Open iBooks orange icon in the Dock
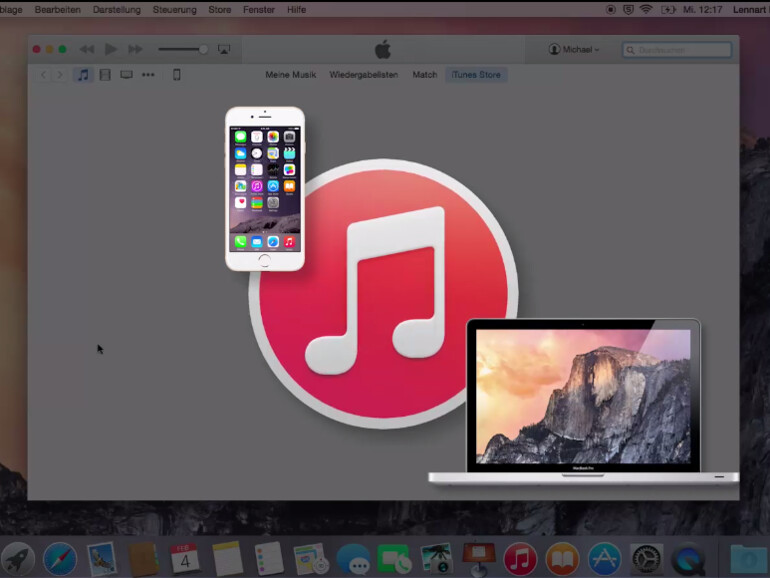The height and width of the screenshot is (578, 770). click(562, 559)
